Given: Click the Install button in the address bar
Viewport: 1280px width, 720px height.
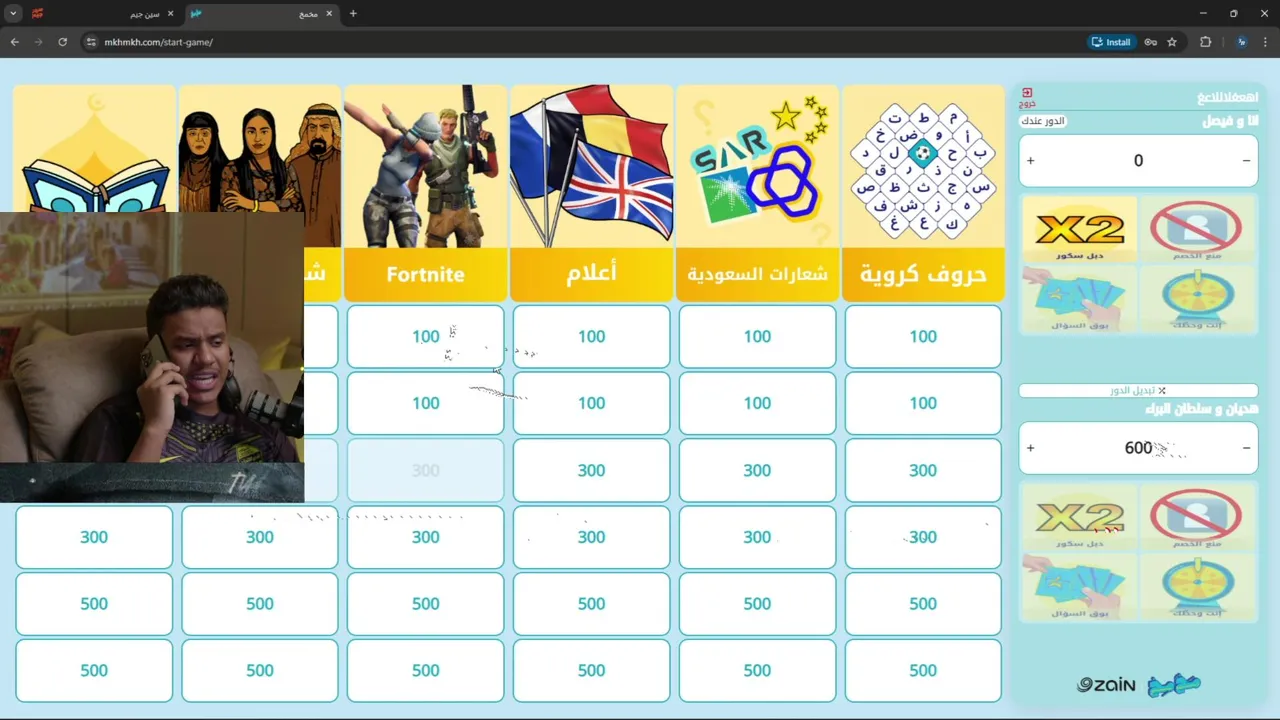Looking at the screenshot, I should click(x=1111, y=42).
